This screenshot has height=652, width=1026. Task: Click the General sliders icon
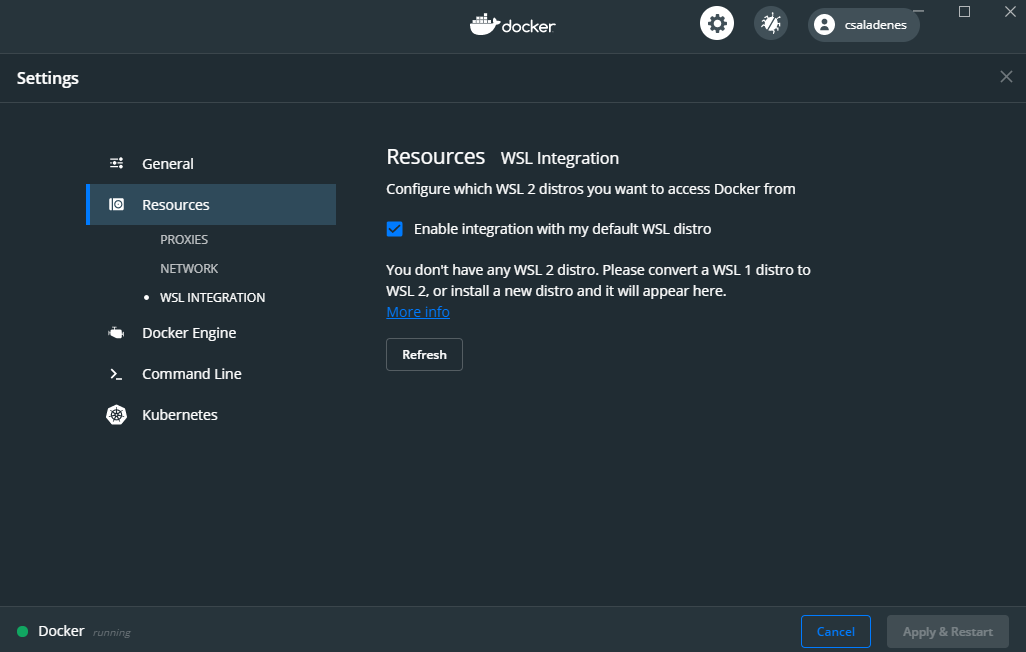coord(116,163)
